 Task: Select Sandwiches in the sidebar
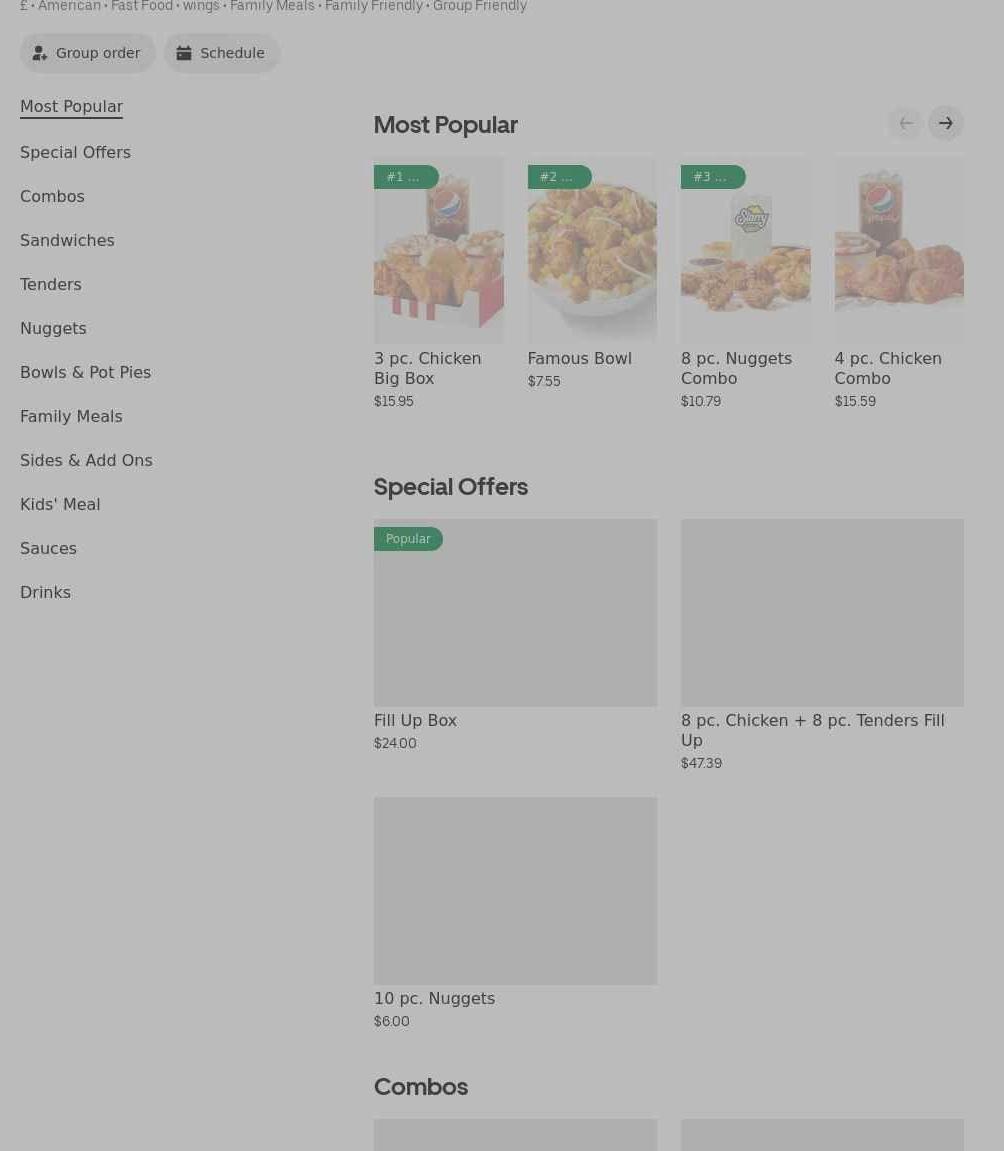(67, 240)
